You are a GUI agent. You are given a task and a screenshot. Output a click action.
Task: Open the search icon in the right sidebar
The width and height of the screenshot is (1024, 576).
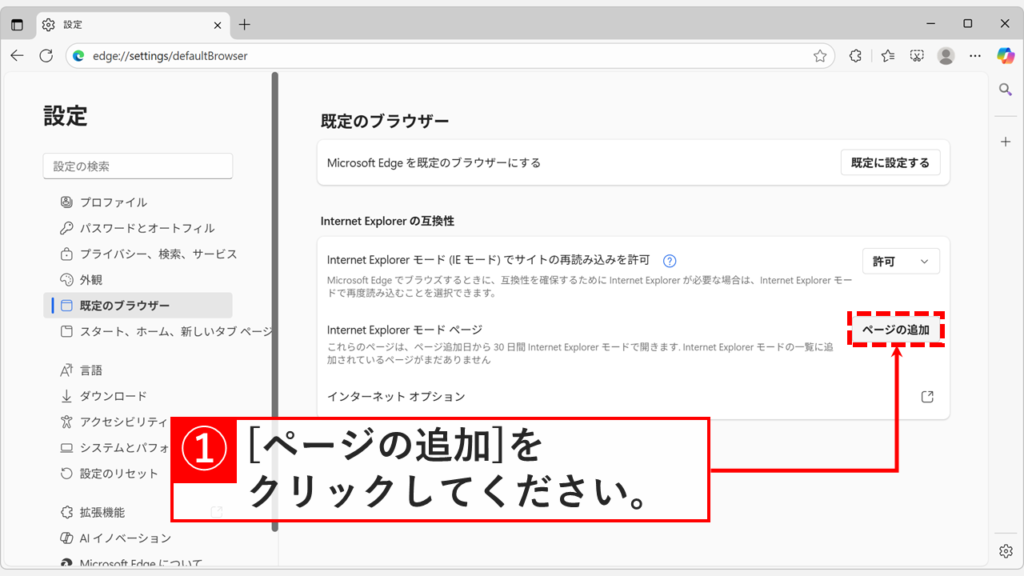(1004, 88)
